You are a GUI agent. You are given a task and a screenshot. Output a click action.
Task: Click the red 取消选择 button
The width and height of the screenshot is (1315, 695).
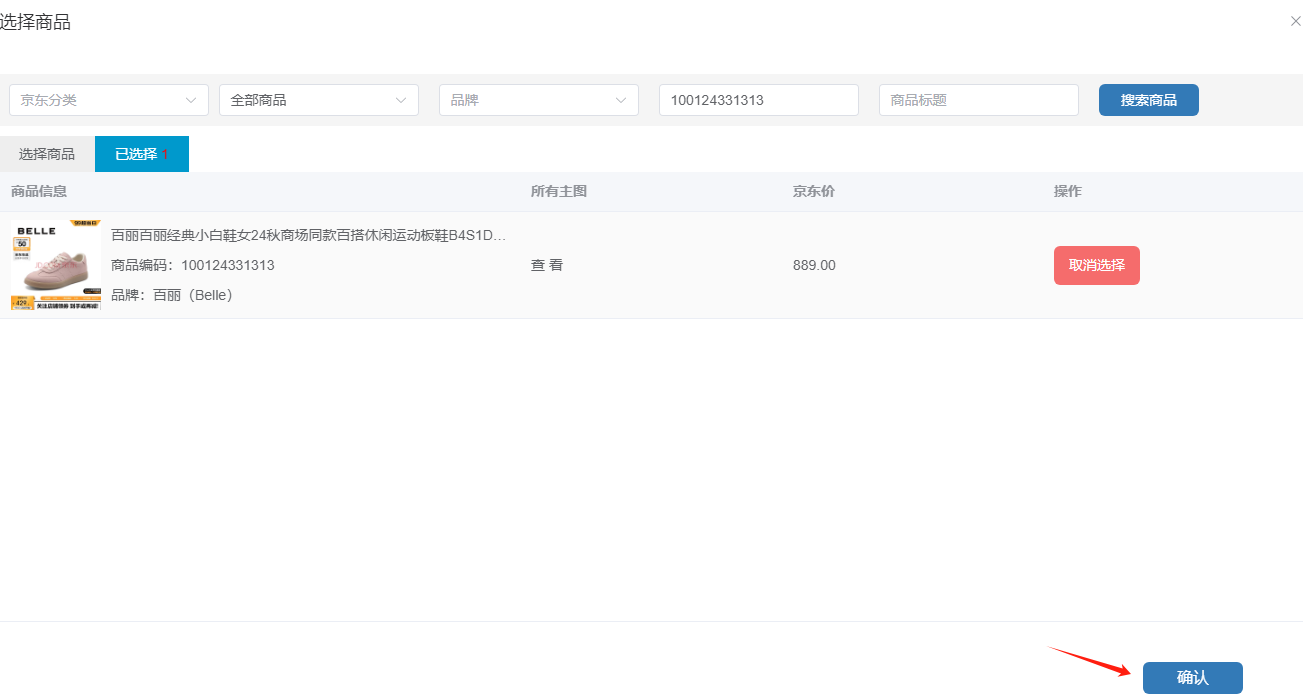[x=1096, y=265]
